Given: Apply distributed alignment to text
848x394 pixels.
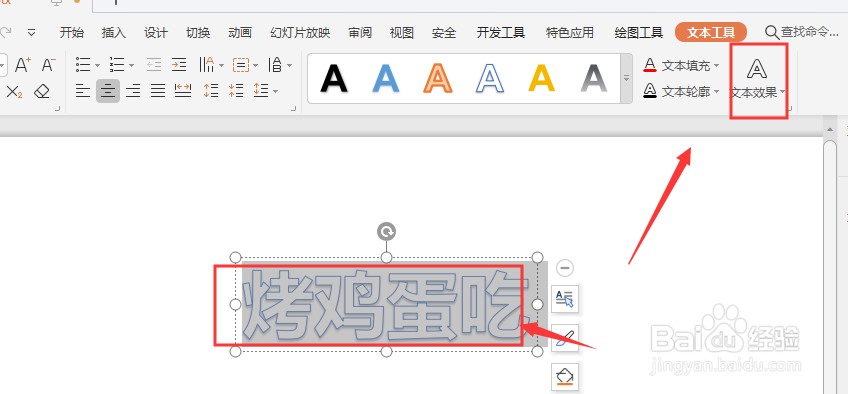Looking at the screenshot, I should (x=183, y=91).
